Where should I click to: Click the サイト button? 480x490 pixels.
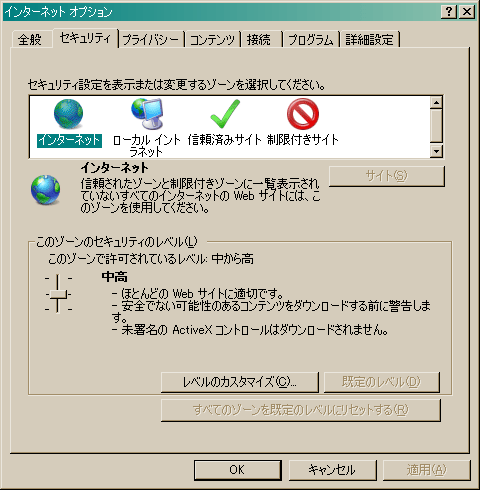tap(387, 176)
